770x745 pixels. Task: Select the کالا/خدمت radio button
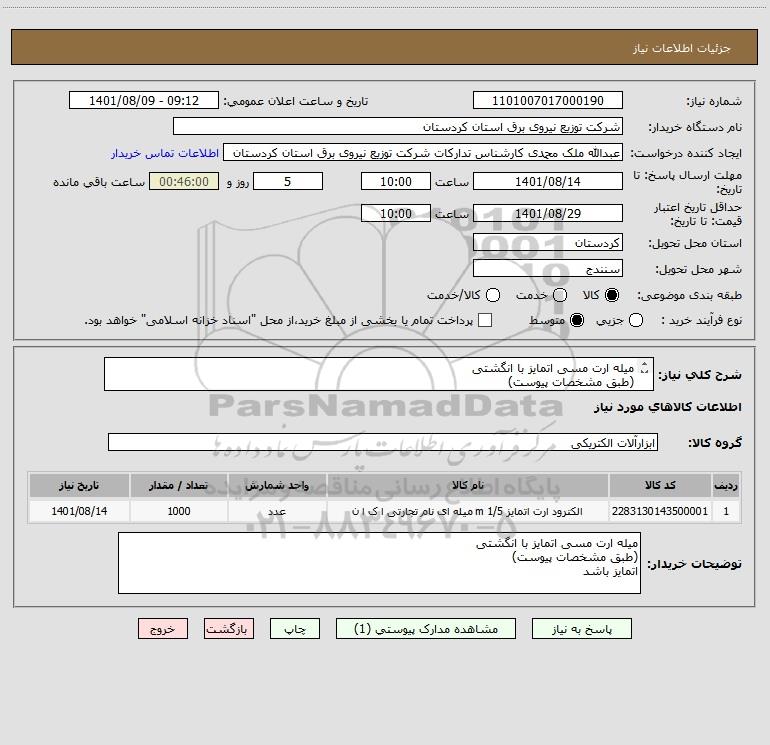[x=493, y=295]
